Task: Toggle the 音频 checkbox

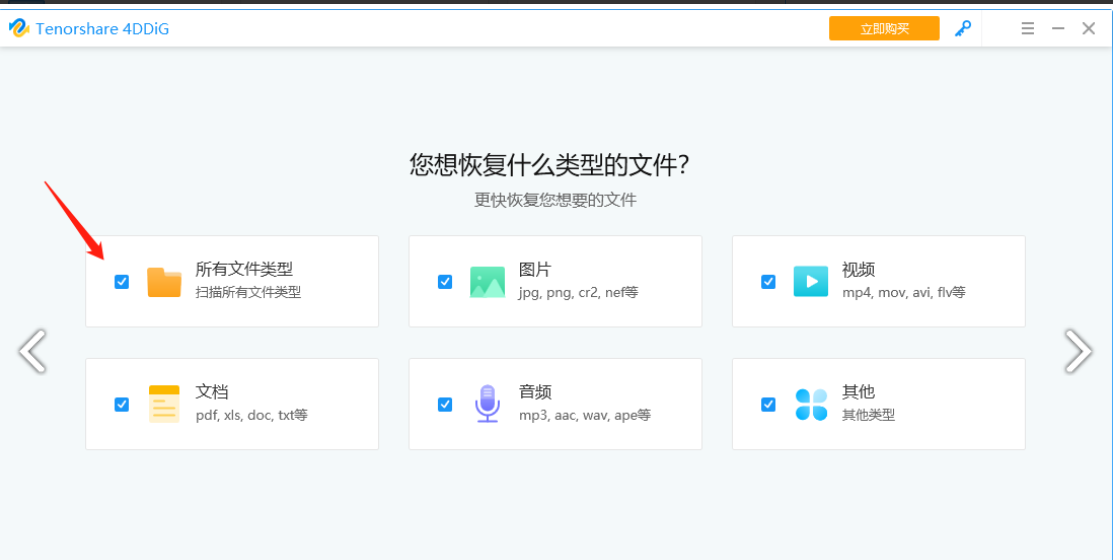Action: [x=445, y=405]
